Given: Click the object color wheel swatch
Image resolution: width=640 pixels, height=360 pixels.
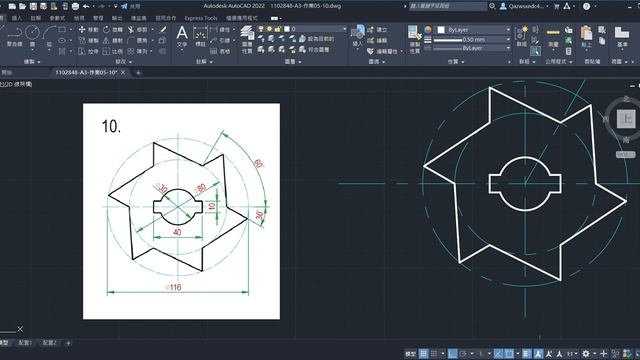Looking at the screenshot, I should [427, 30].
